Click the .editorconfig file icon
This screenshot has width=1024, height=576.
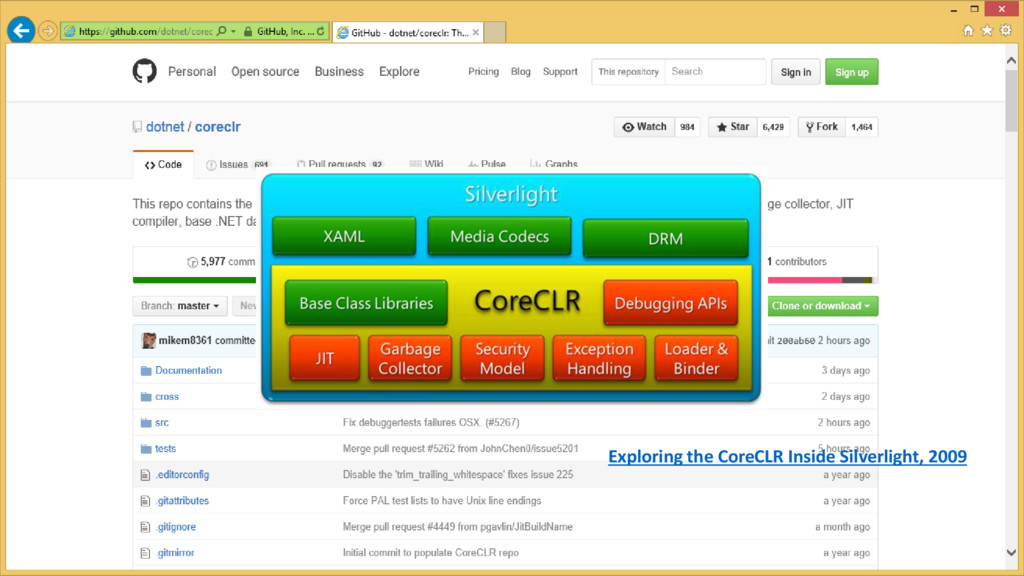pyautogui.click(x=145, y=475)
